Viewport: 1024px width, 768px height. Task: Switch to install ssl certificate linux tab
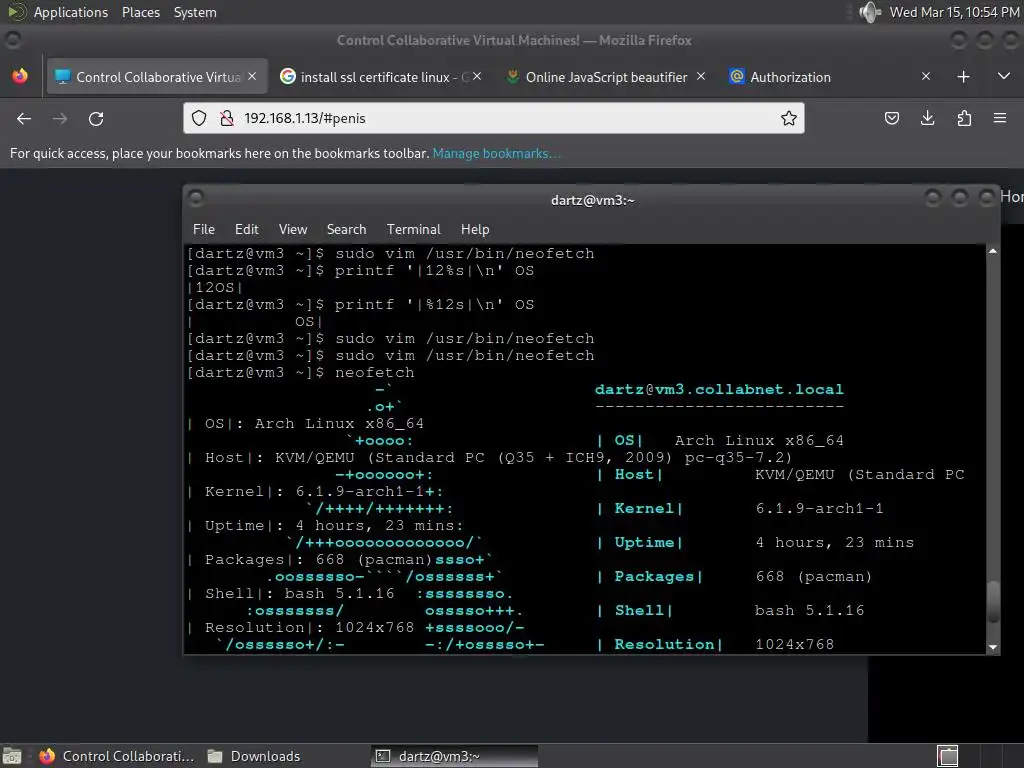coord(381,76)
